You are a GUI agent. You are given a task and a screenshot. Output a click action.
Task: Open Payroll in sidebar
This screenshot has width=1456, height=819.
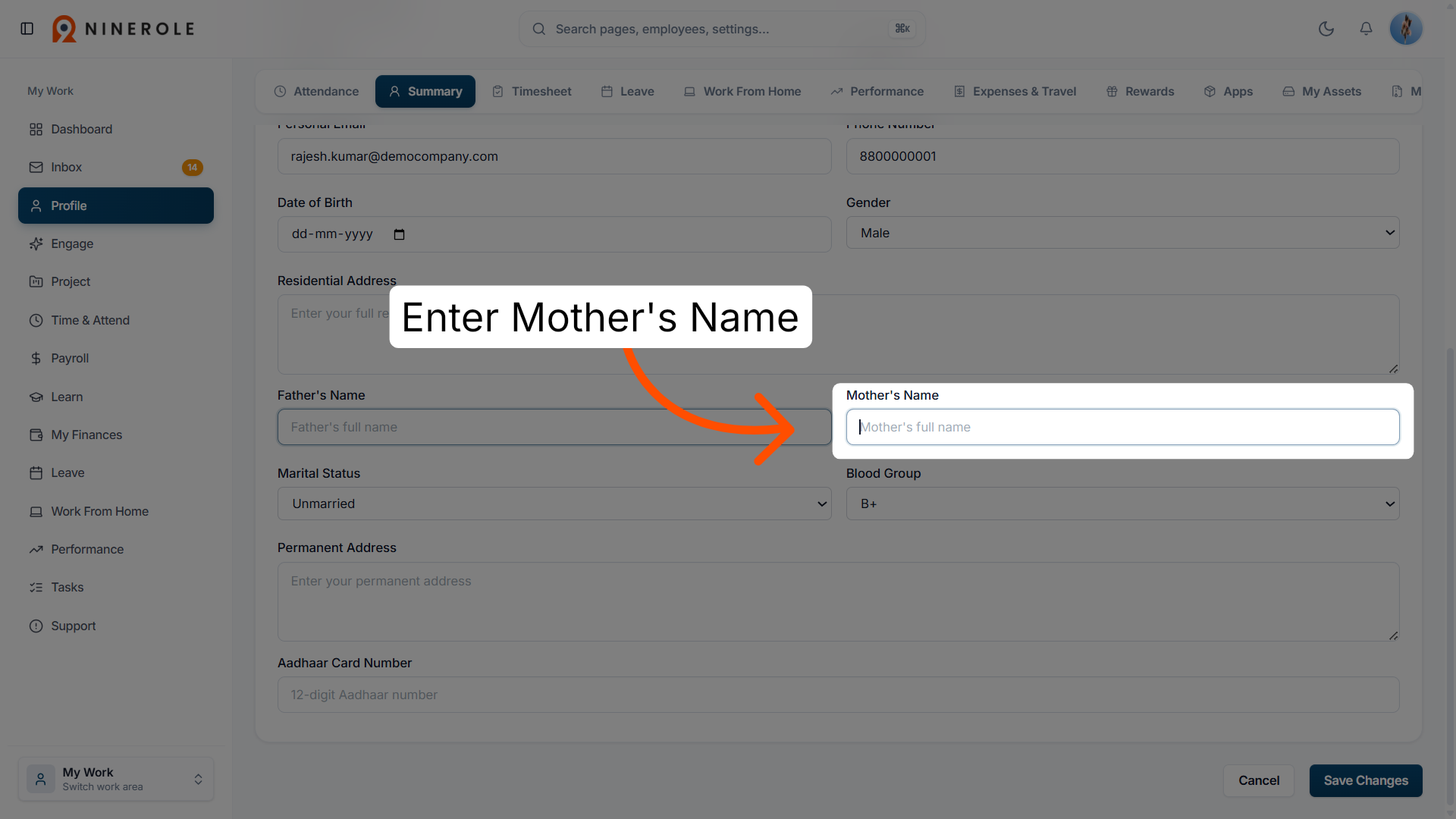(x=116, y=358)
